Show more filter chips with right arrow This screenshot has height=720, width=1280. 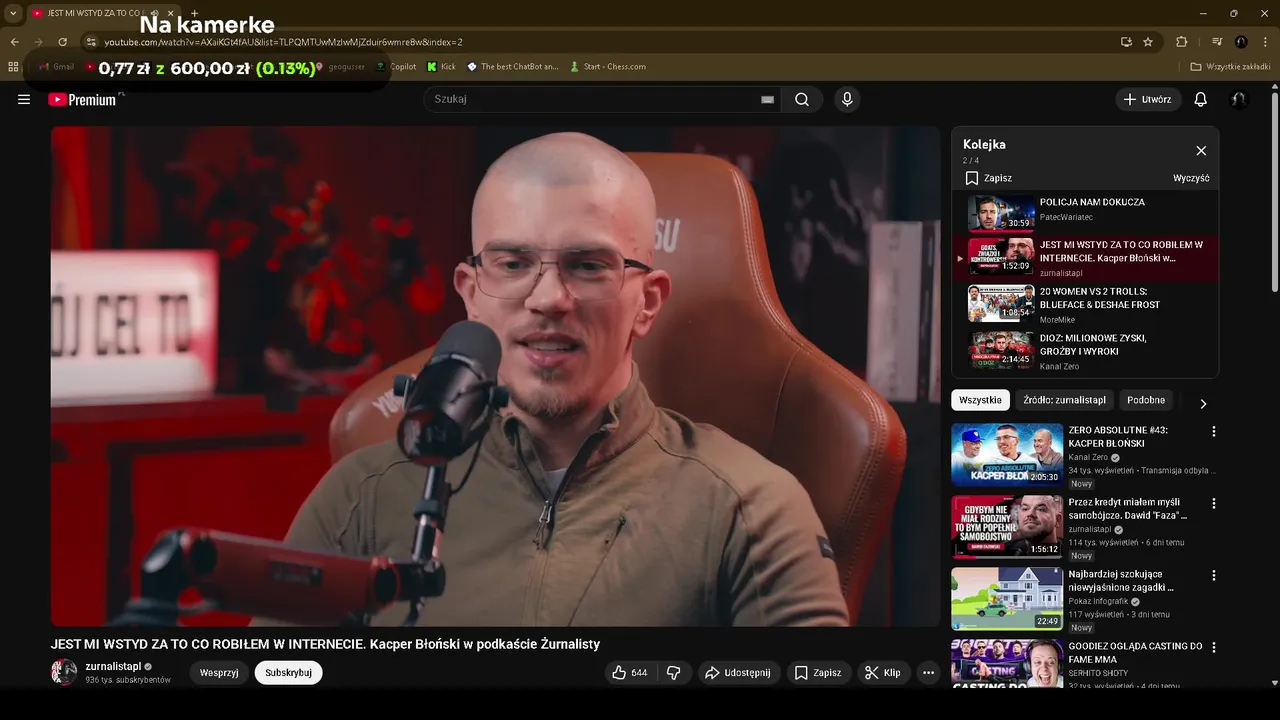point(1203,403)
